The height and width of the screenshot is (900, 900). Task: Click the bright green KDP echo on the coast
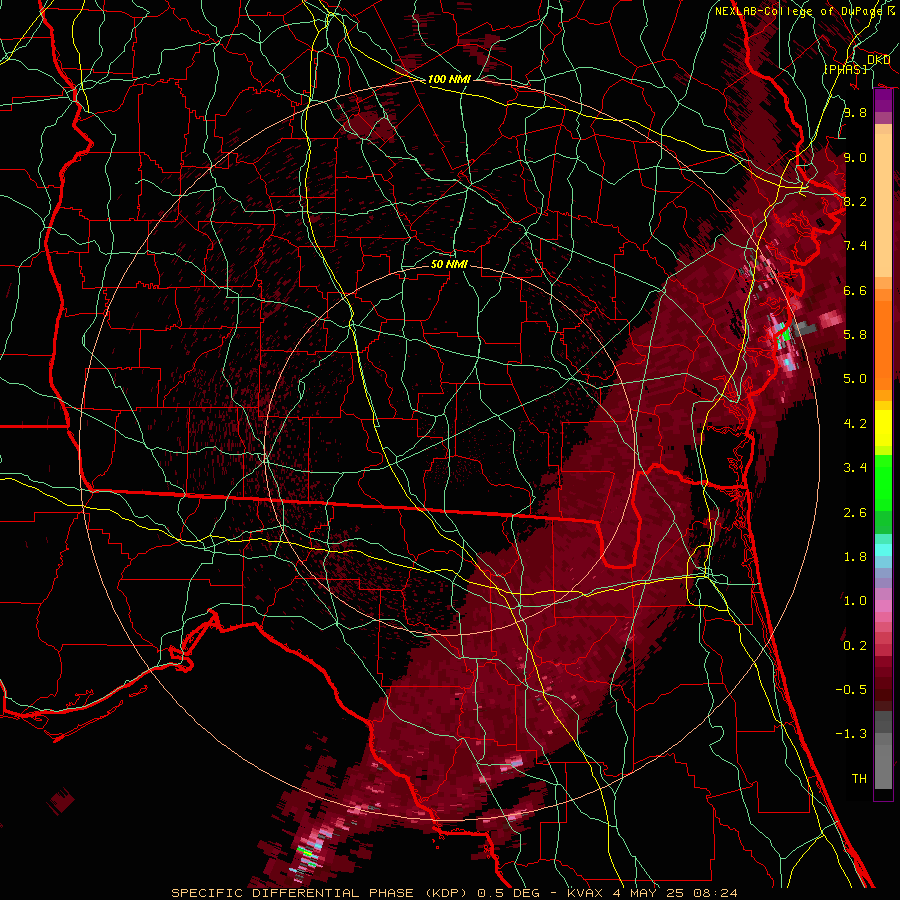pos(785,337)
